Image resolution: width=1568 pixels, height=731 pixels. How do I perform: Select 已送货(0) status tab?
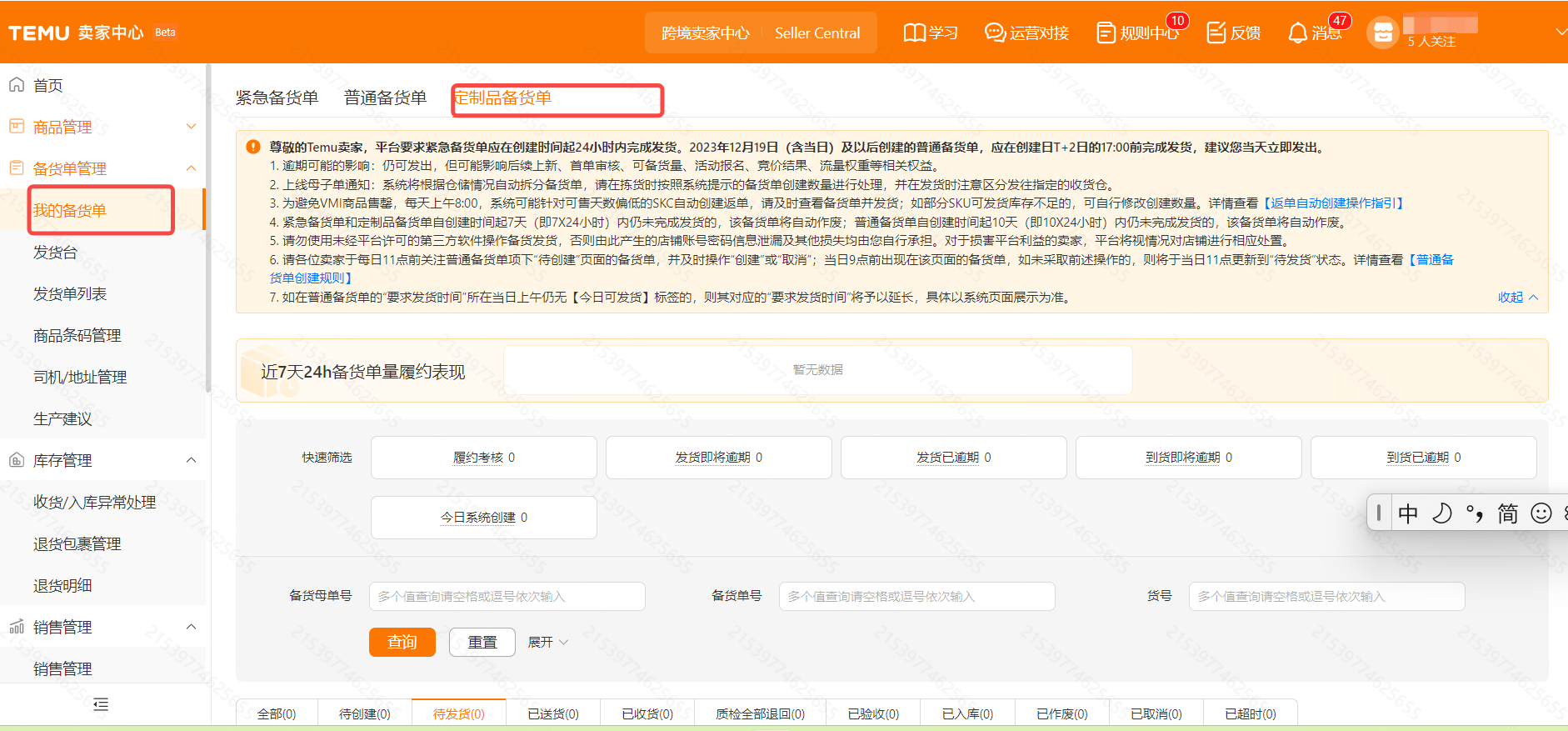click(553, 713)
